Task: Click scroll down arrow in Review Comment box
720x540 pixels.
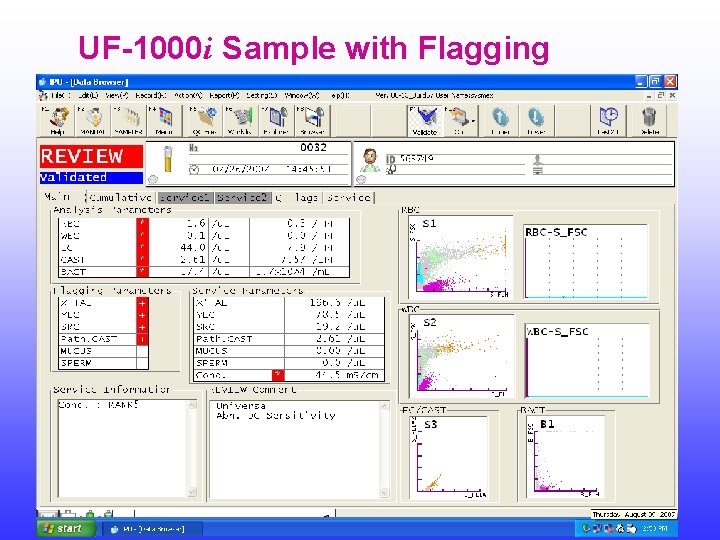Action: (x=384, y=492)
